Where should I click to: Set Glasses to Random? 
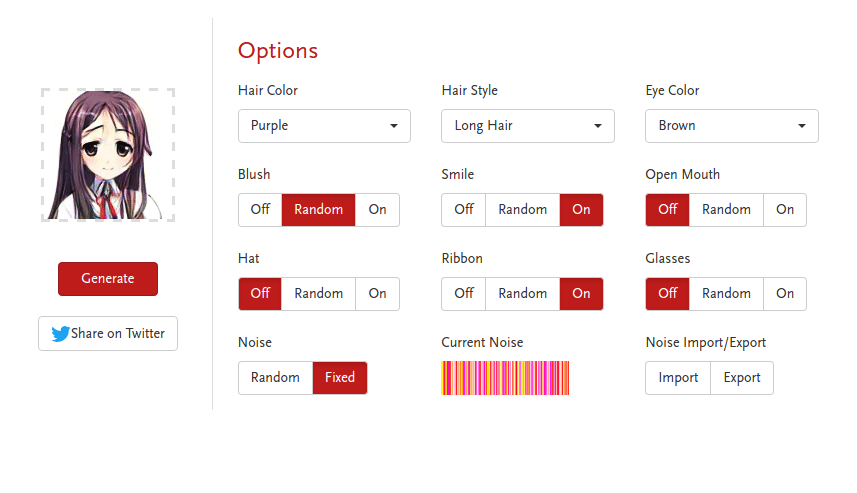(726, 294)
